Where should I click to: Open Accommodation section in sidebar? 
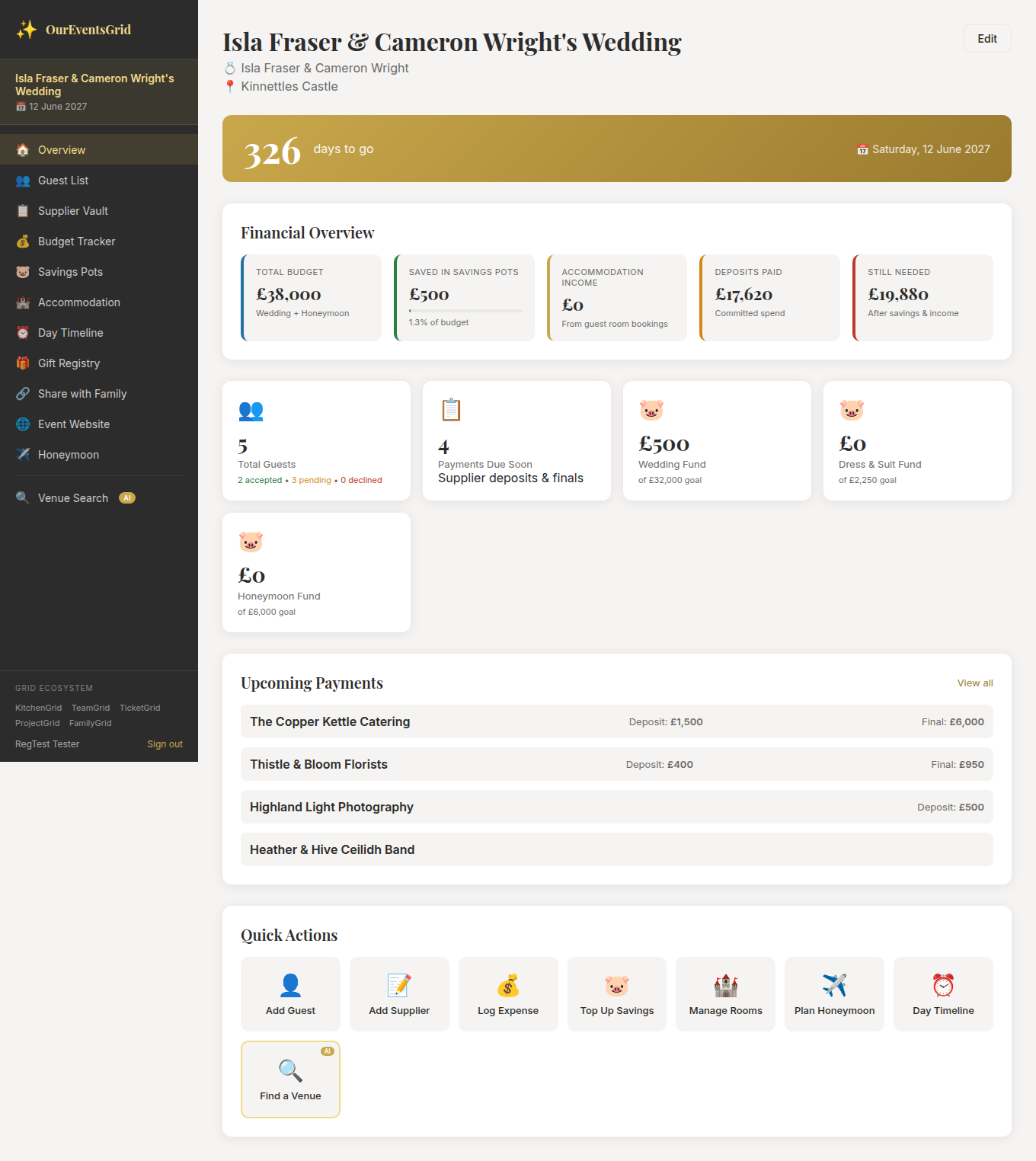[99, 302]
